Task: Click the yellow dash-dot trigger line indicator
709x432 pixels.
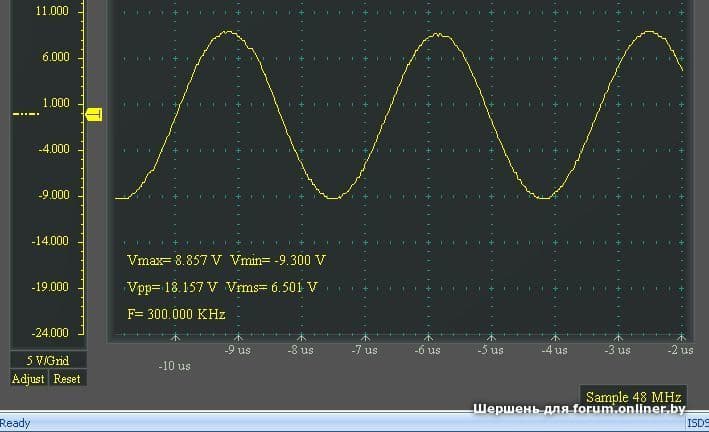Action: click(x=26, y=115)
